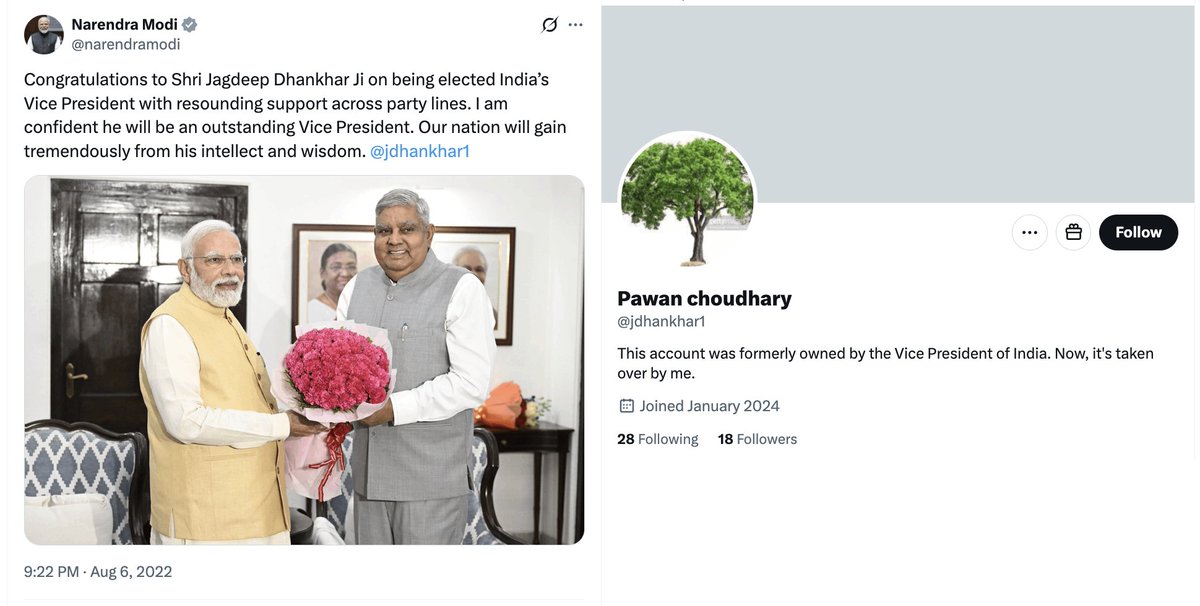The image size is (1200, 606).
Task: Click the @narendramodi handle
Action: [126, 45]
